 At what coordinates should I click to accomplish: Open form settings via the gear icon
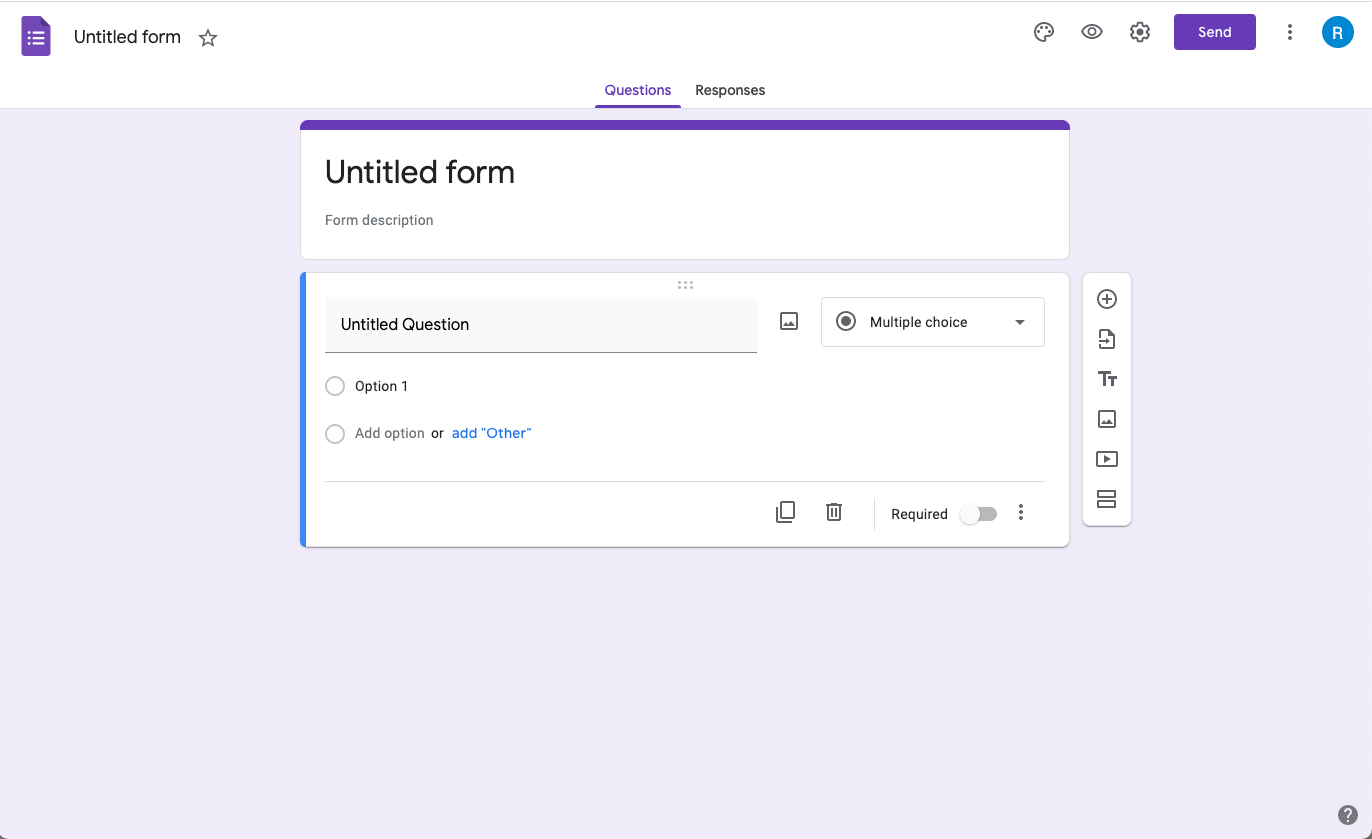(1140, 32)
